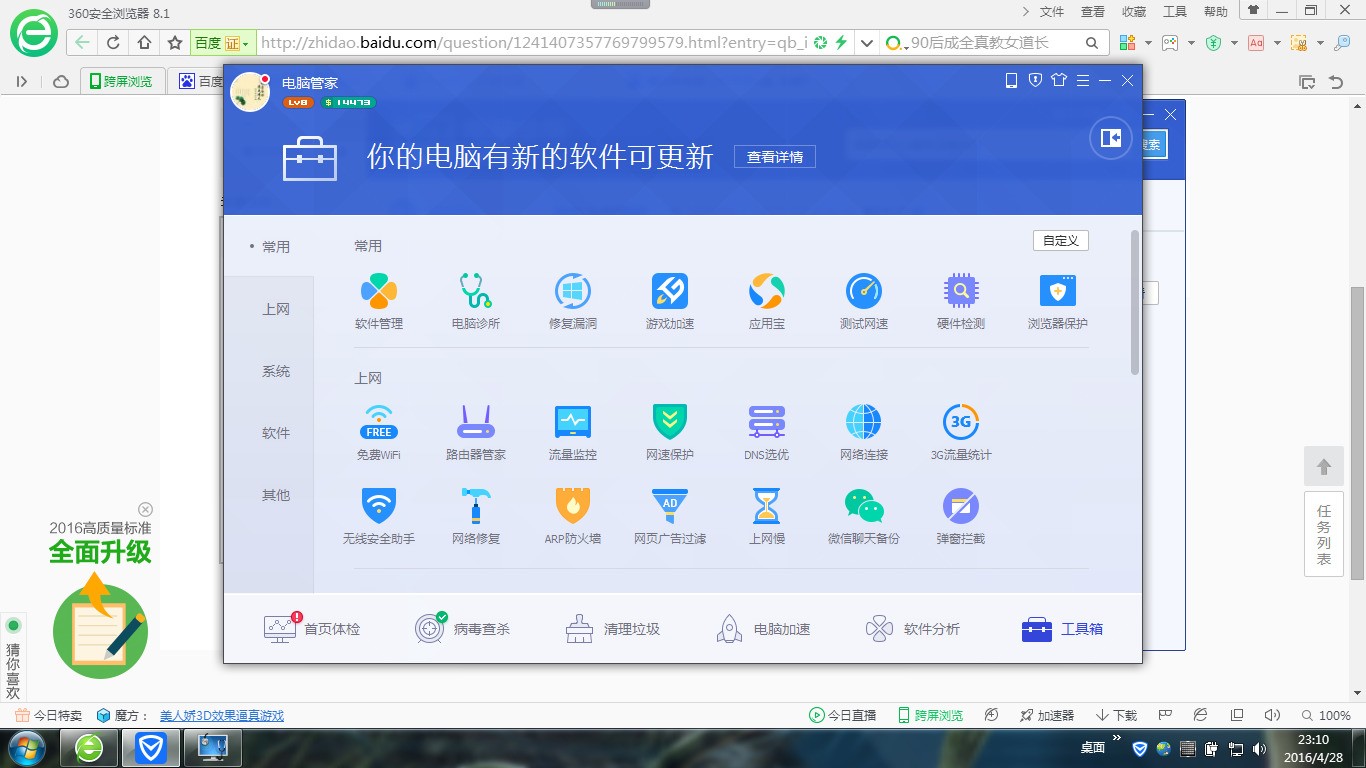The image size is (1366, 768).
Task: Click the 自定义 customize button
Action: [1060, 241]
